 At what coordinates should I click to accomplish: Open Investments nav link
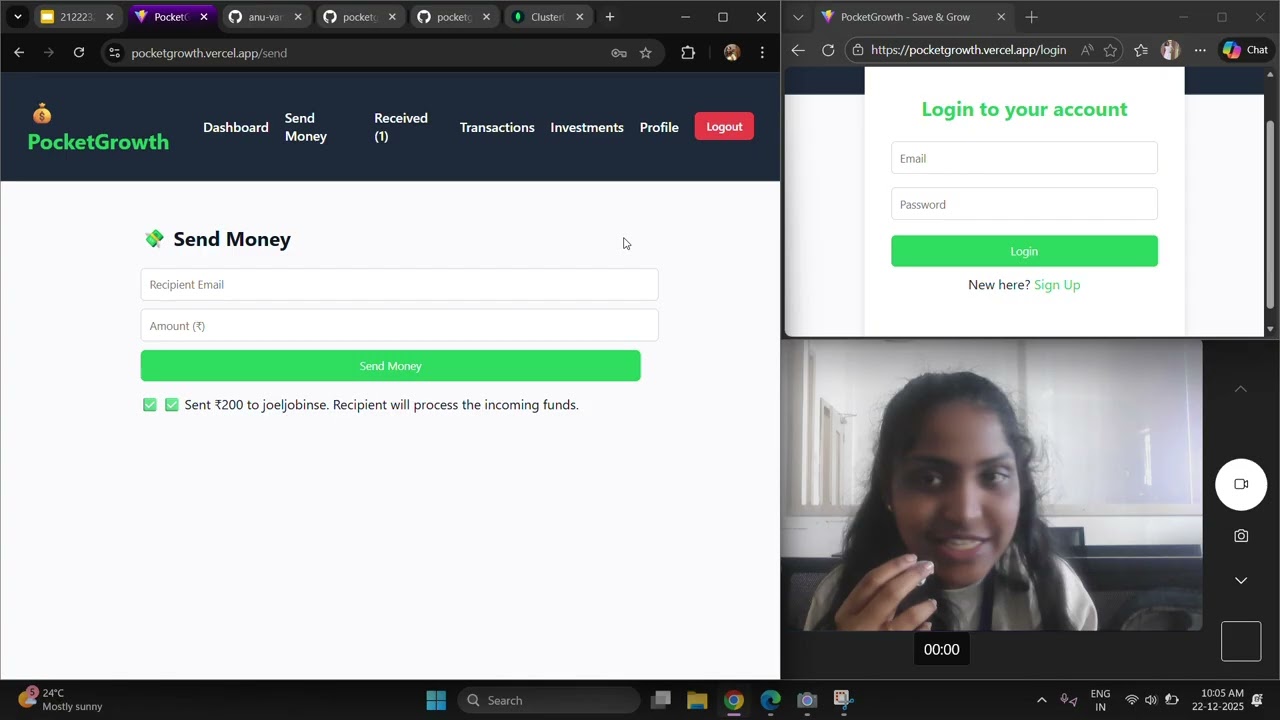coord(587,127)
